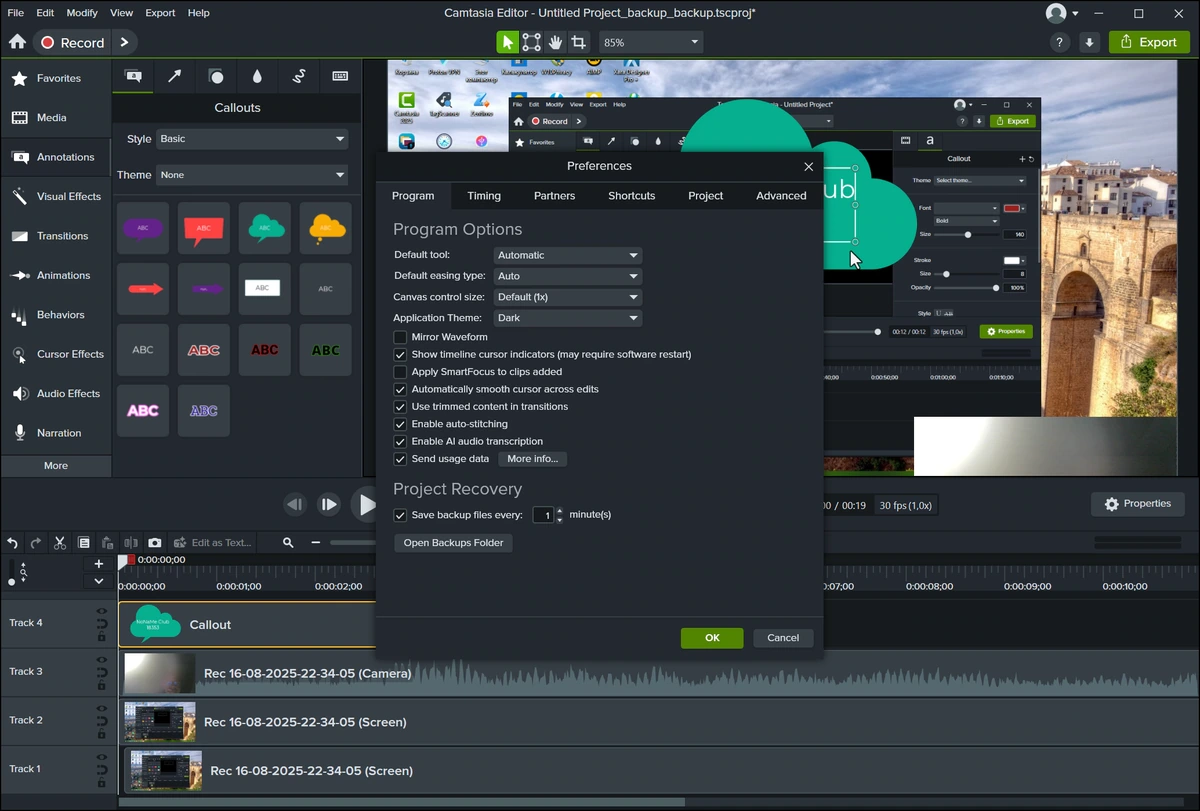Image resolution: width=1200 pixels, height=811 pixels.
Task: Open callout Style dropdown showing Basic
Action: click(252, 139)
